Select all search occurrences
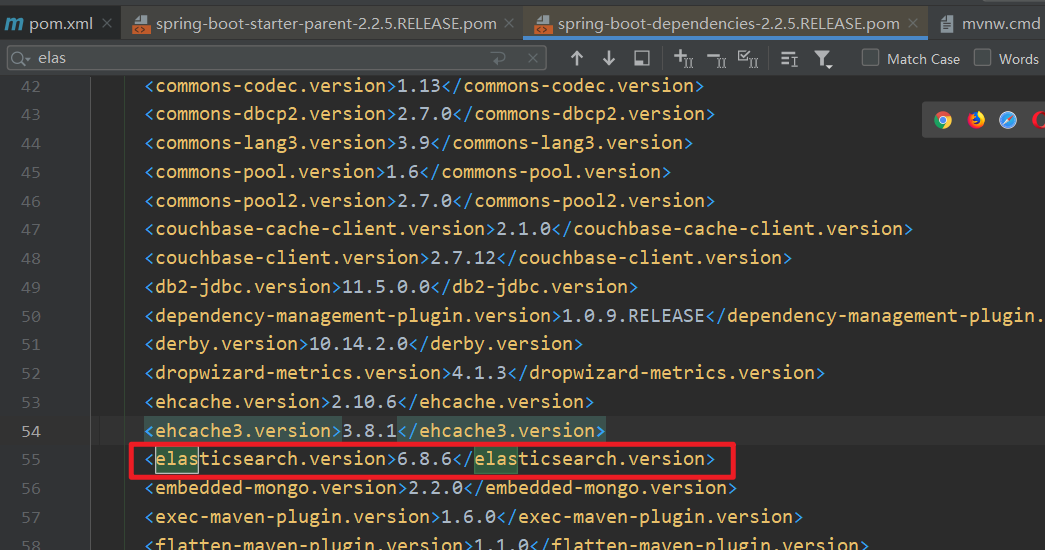1045x550 pixels. coord(748,59)
